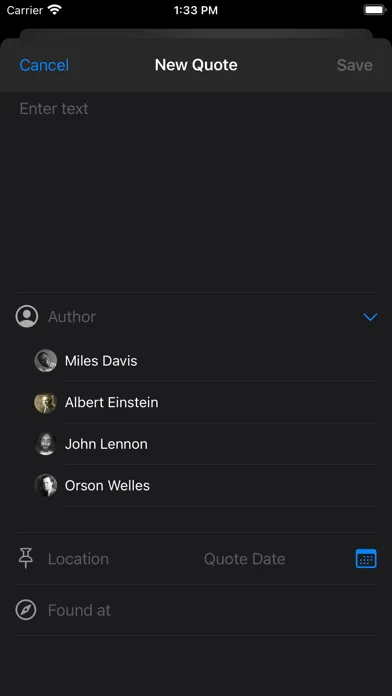
Task: Click the Quote Date field
Action: 275,559
